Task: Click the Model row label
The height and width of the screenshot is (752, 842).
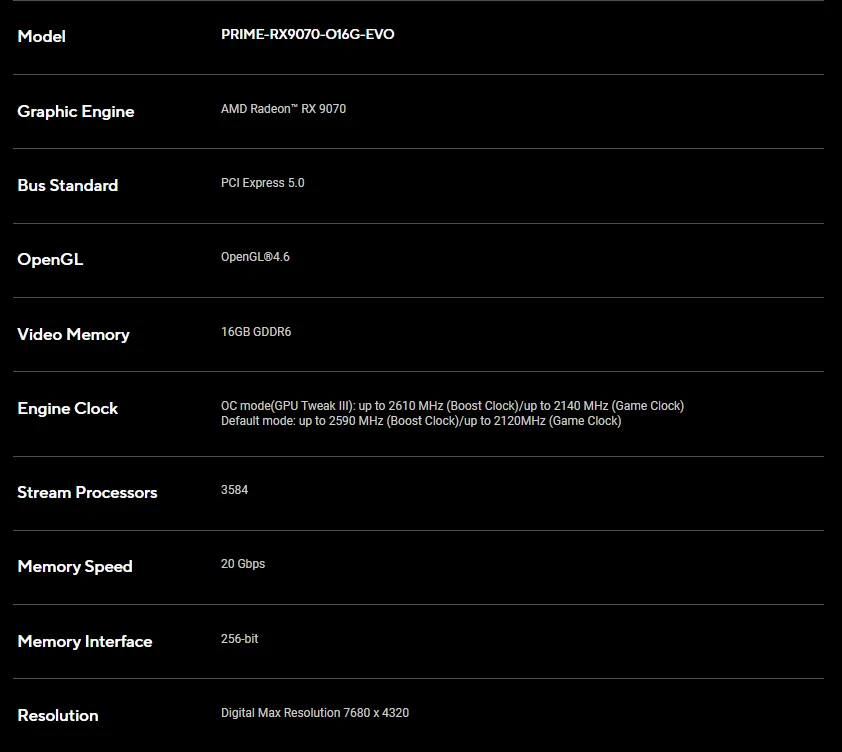Action: tap(41, 37)
